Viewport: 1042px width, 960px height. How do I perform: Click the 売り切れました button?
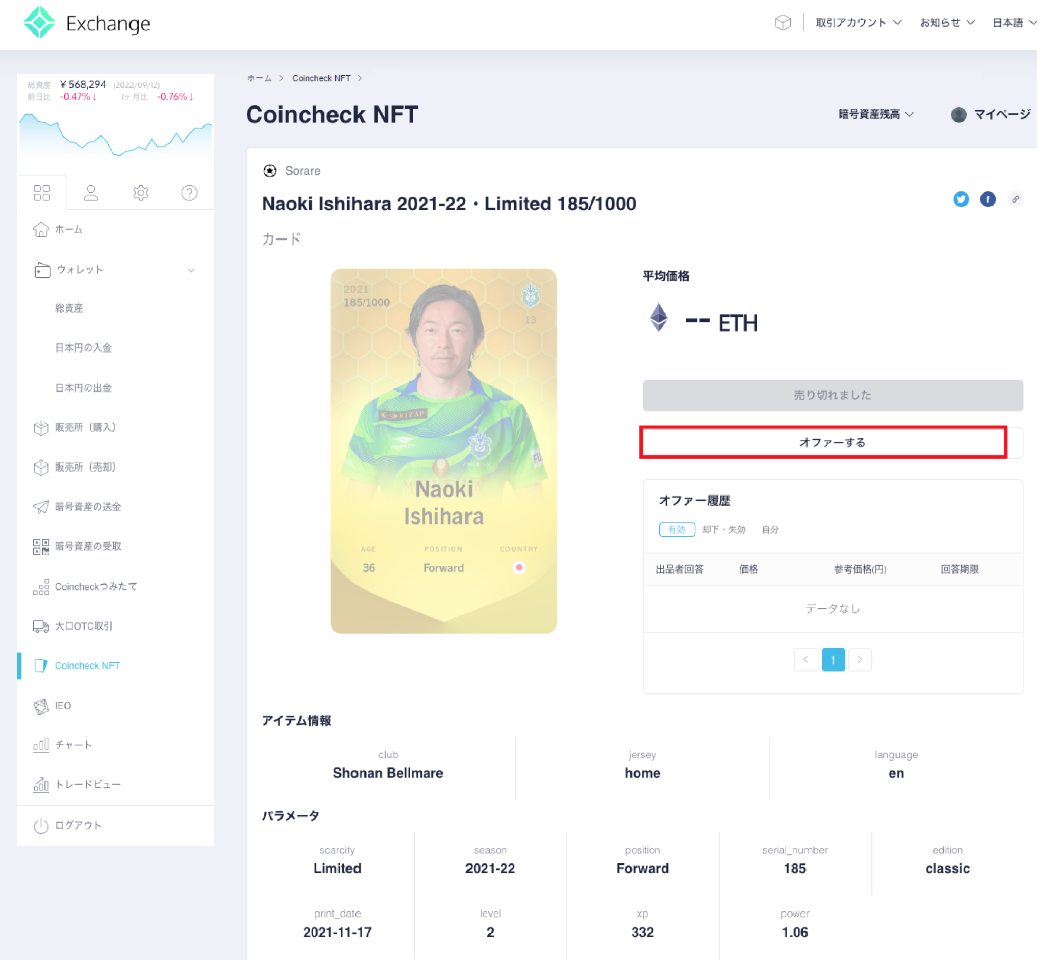833,395
